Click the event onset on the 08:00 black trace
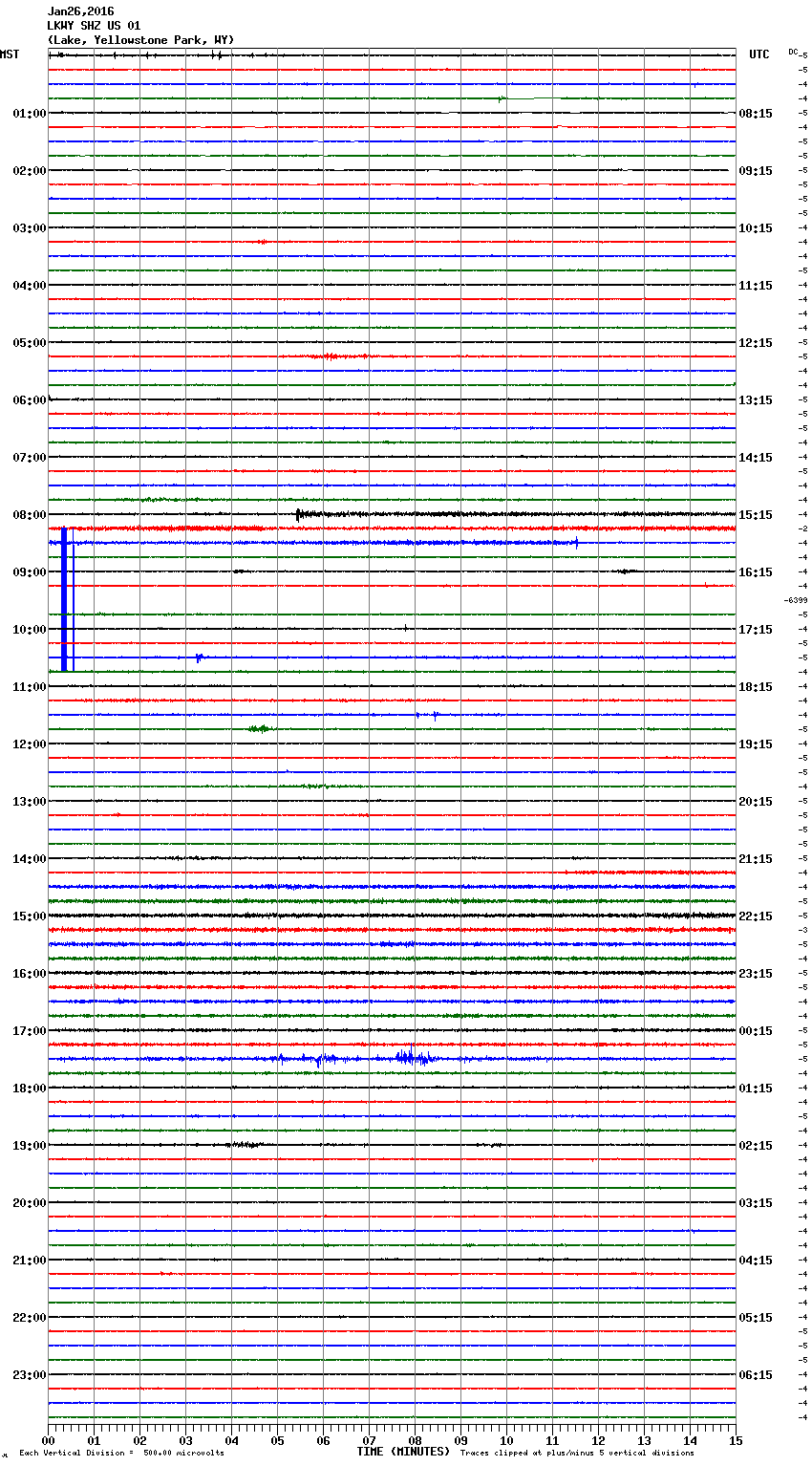 point(298,514)
